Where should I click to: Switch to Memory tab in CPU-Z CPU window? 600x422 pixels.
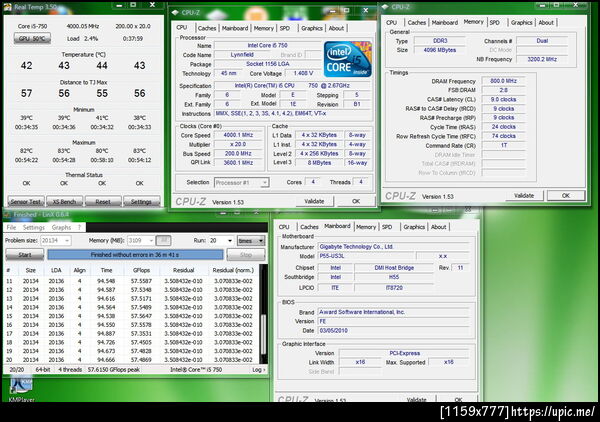(x=264, y=28)
